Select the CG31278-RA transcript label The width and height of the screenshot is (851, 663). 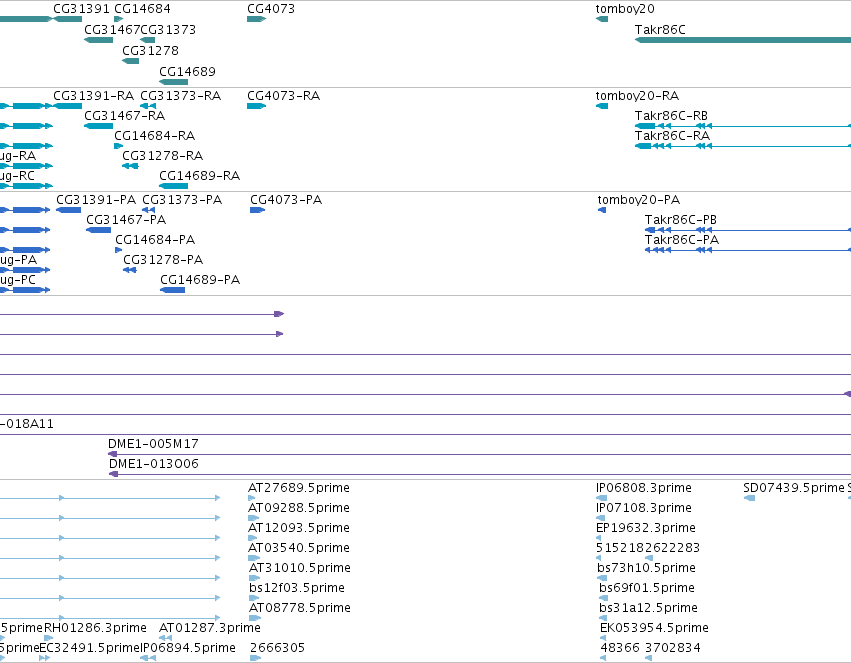[x=163, y=156]
